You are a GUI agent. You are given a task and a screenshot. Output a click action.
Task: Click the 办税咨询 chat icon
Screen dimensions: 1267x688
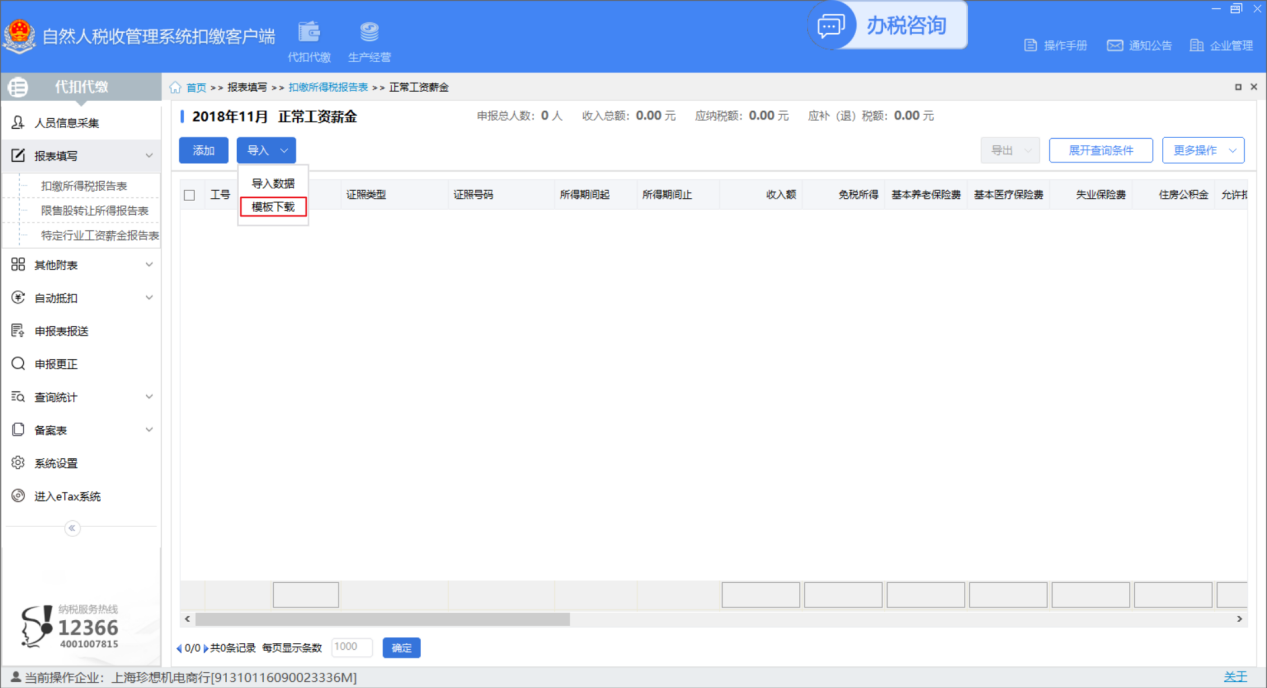click(x=831, y=26)
